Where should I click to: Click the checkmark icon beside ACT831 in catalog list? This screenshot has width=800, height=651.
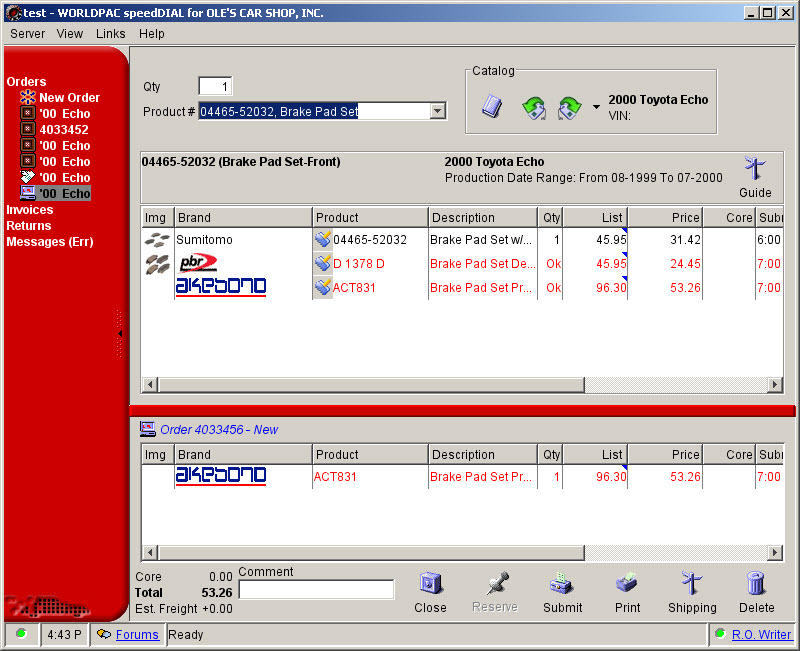click(322, 287)
